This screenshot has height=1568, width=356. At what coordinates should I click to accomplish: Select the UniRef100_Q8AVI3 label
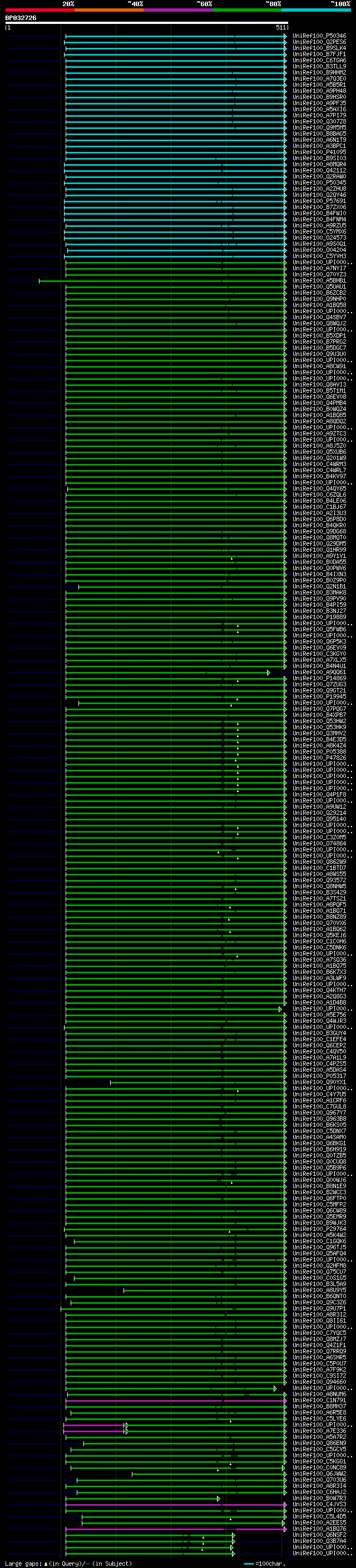[x=319, y=385]
